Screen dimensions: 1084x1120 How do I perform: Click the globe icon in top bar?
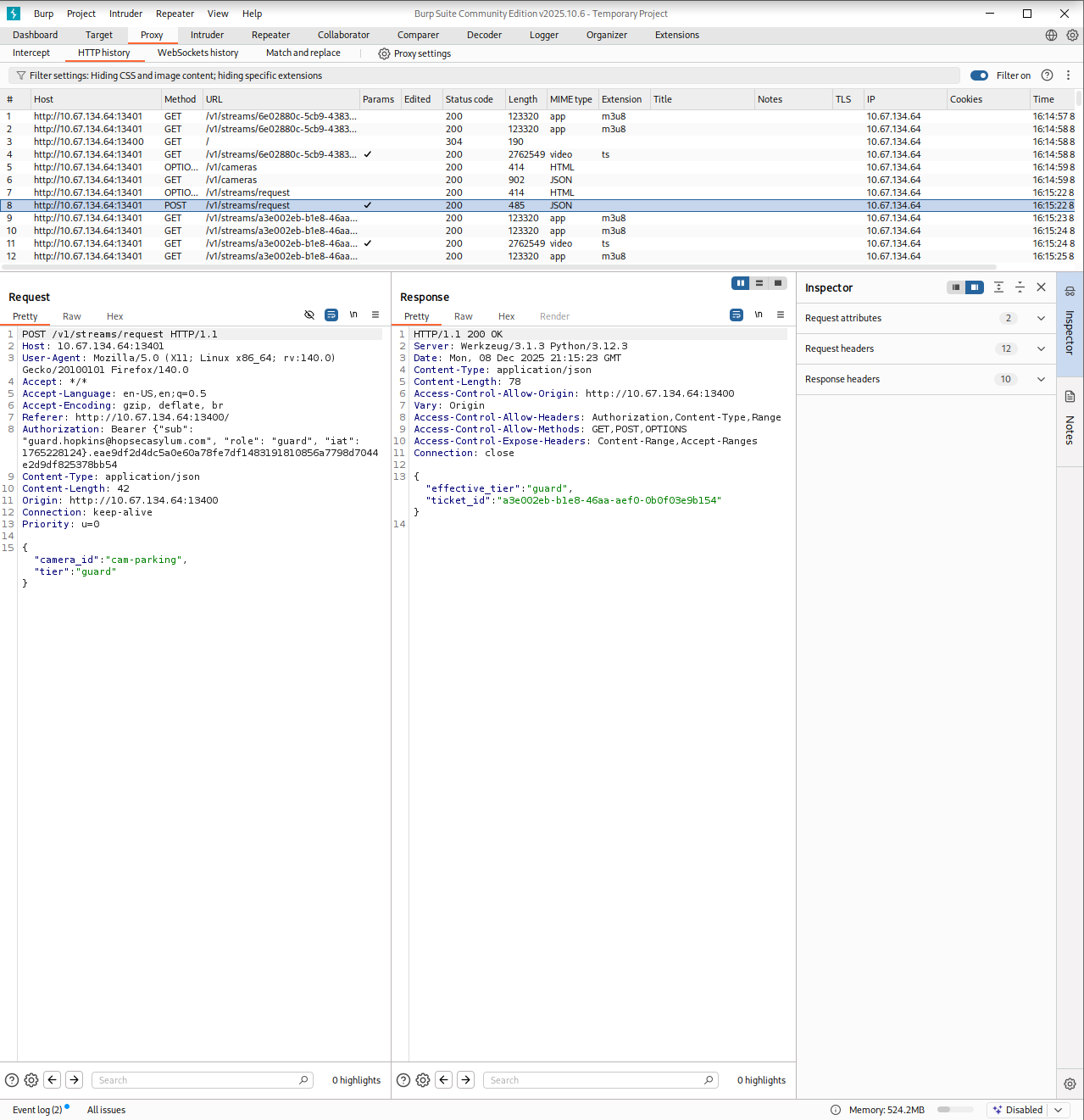pos(1051,36)
